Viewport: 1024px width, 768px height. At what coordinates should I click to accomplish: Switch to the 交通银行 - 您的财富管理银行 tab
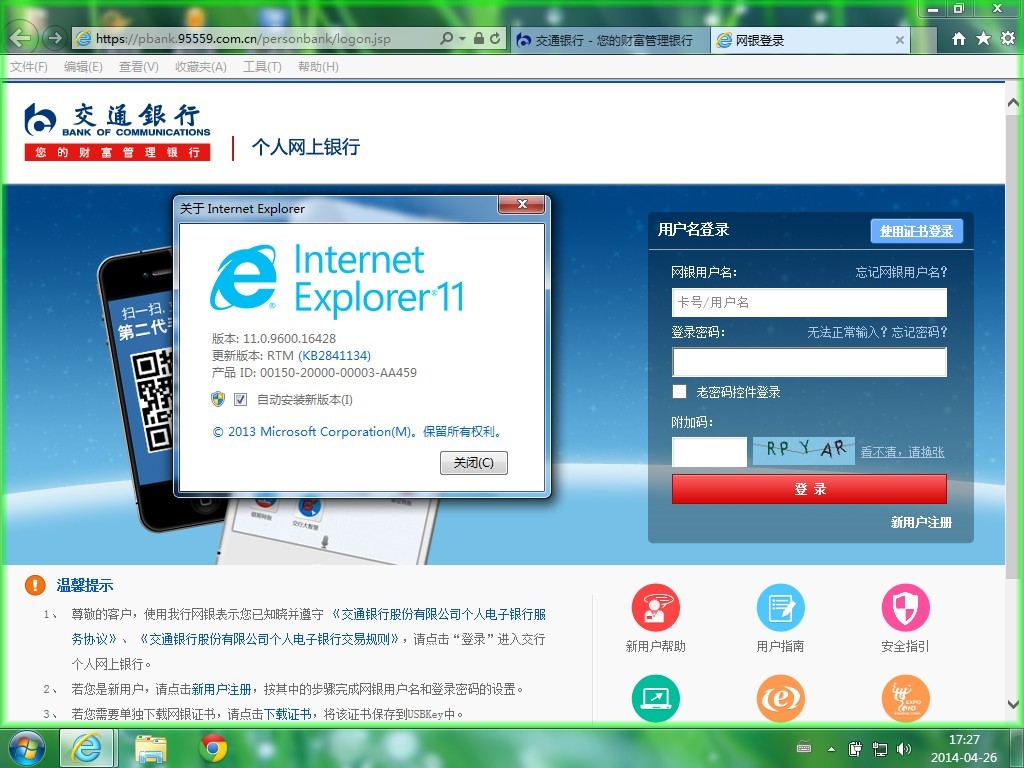610,40
